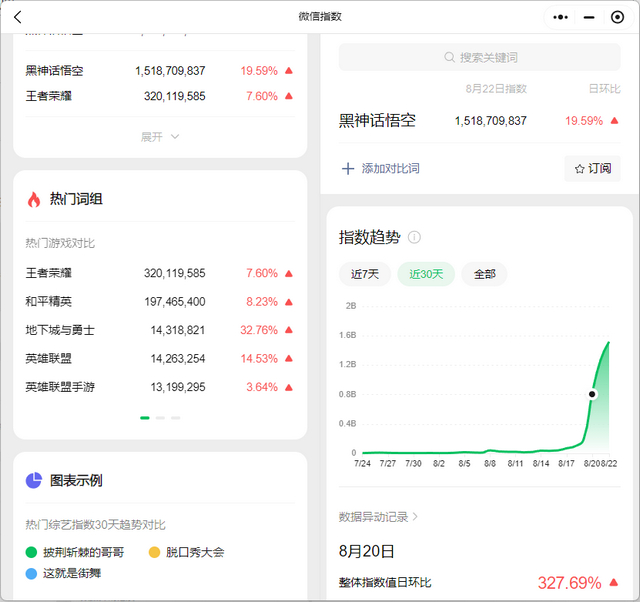Click the up triangle in 英雄联盟手游 row

click(x=289, y=387)
